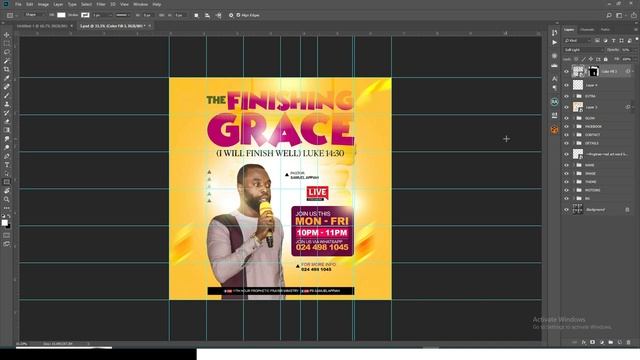The image size is (640, 360).
Task: Hide the Color Fill 1 layer
Action: 566,71
